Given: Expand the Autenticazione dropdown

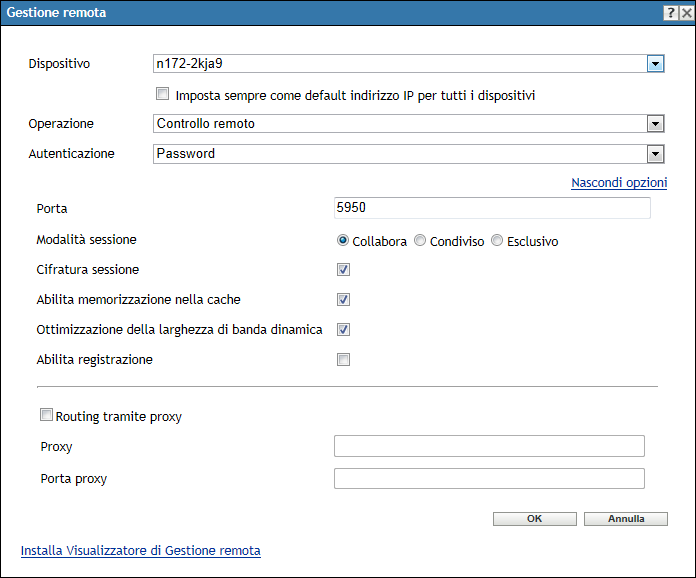Looking at the screenshot, I should pos(656,154).
